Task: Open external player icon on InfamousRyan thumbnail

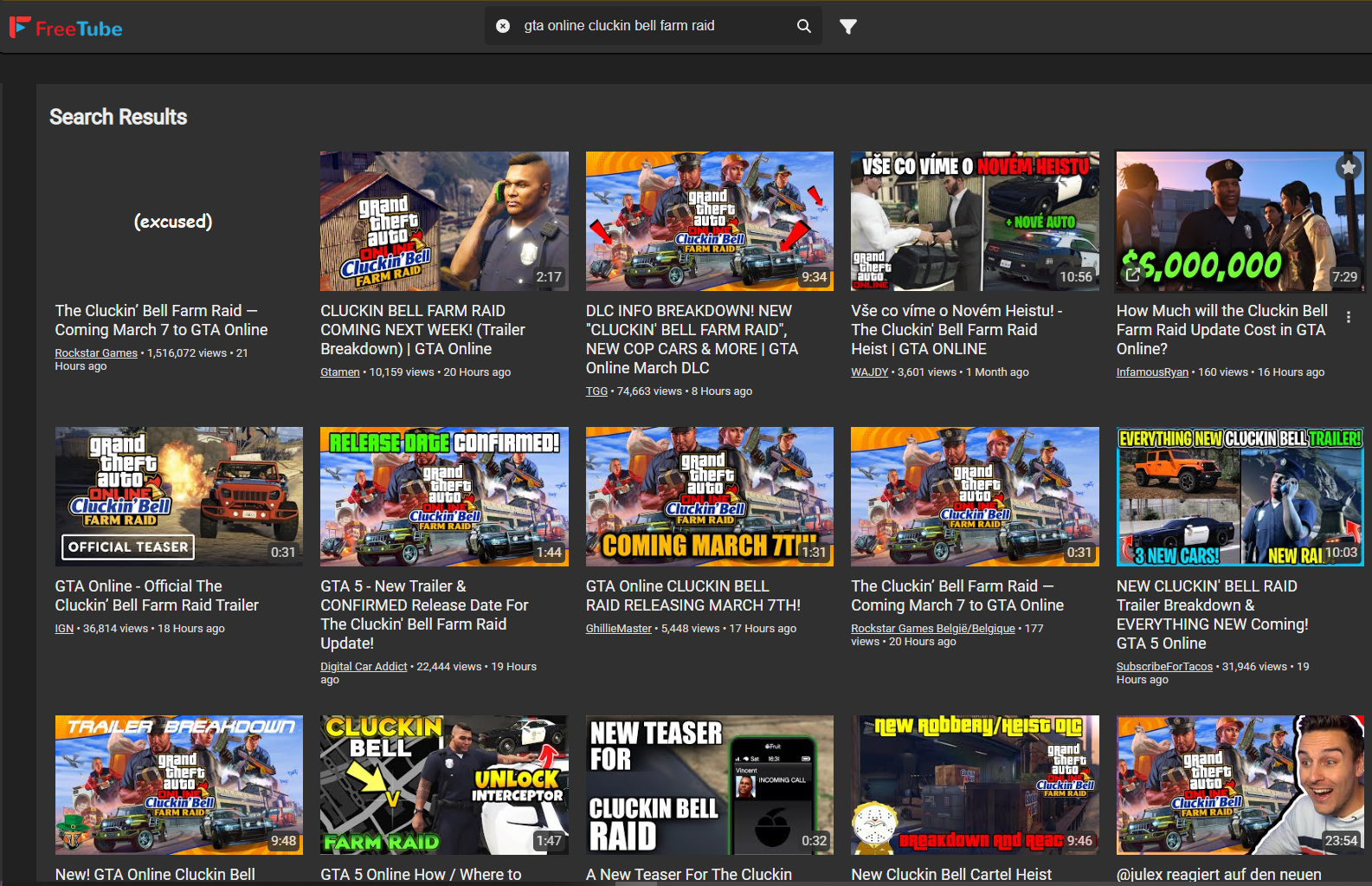Action: [1133, 275]
